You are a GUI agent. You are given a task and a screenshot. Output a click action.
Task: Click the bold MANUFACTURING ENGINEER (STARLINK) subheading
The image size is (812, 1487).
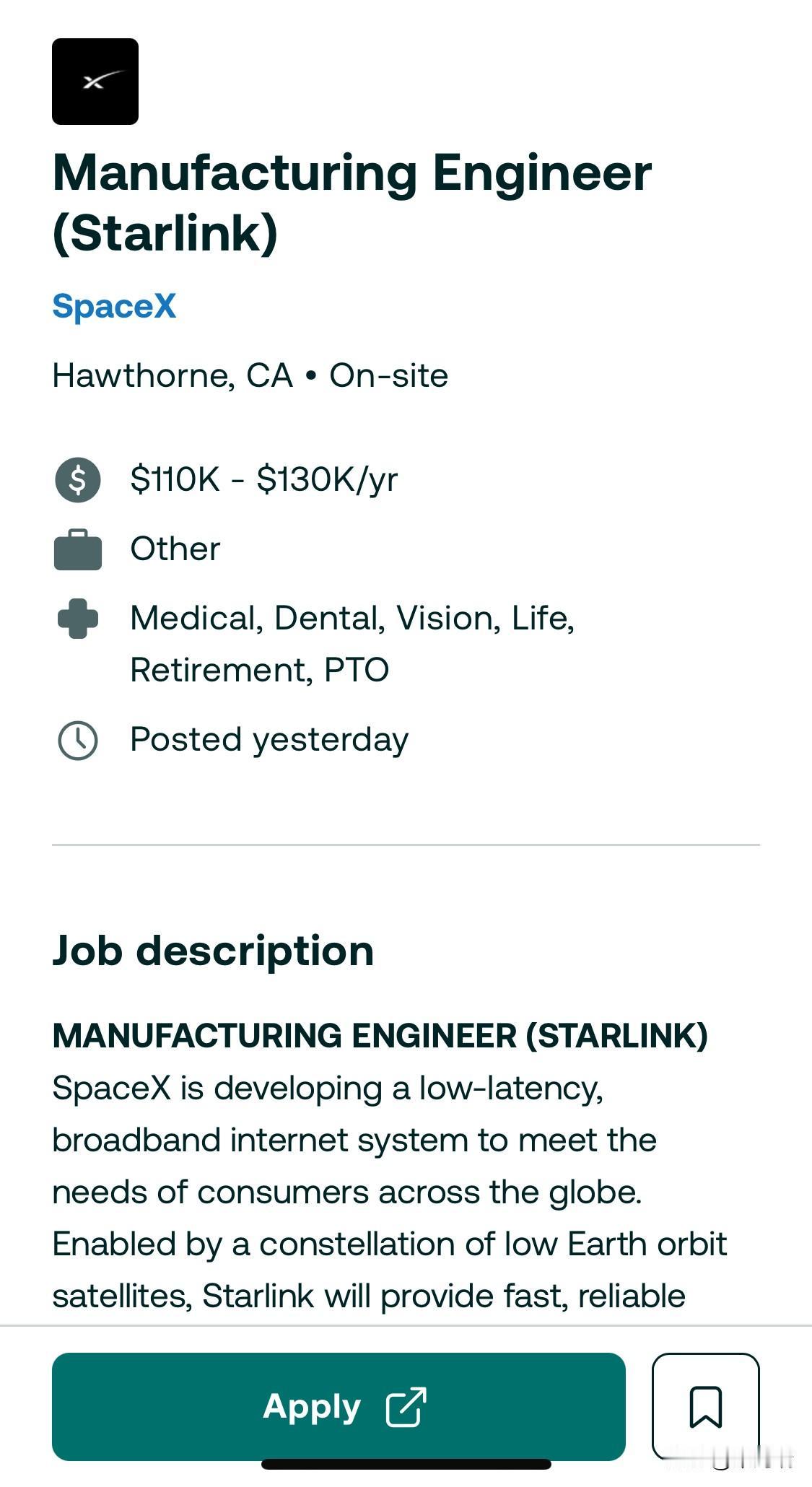[x=380, y=1036]
